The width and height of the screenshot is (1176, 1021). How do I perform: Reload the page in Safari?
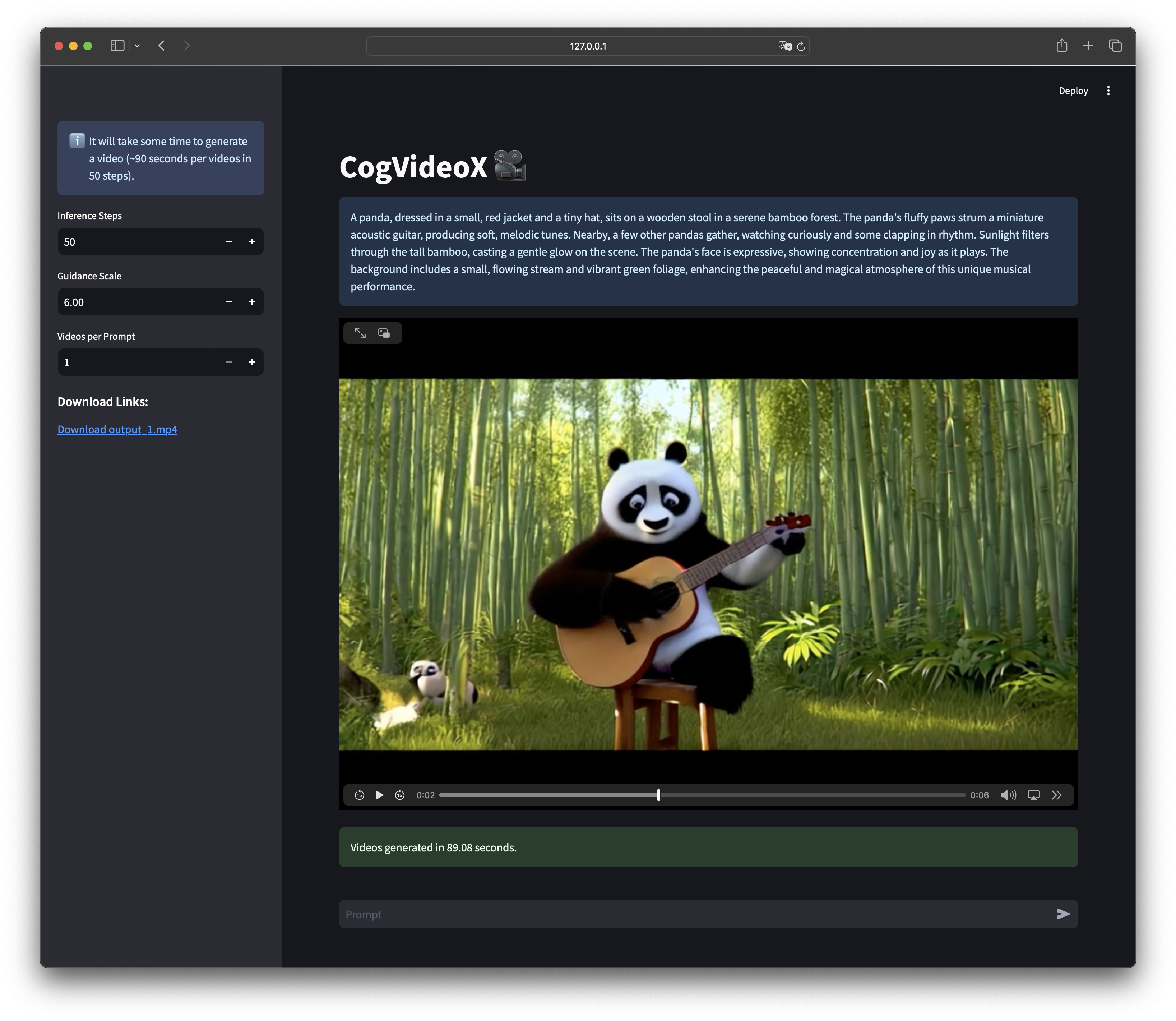801,46
